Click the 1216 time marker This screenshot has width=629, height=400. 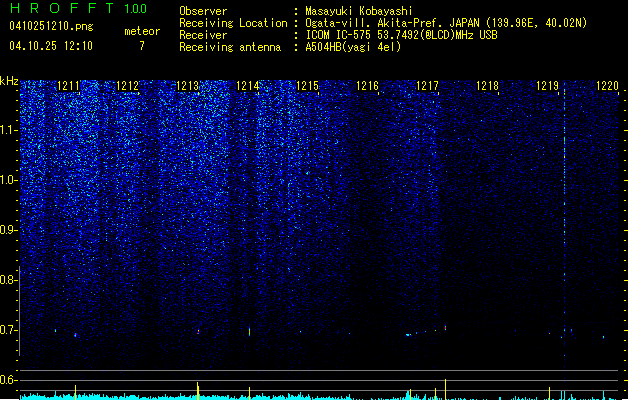pos(367,86)
